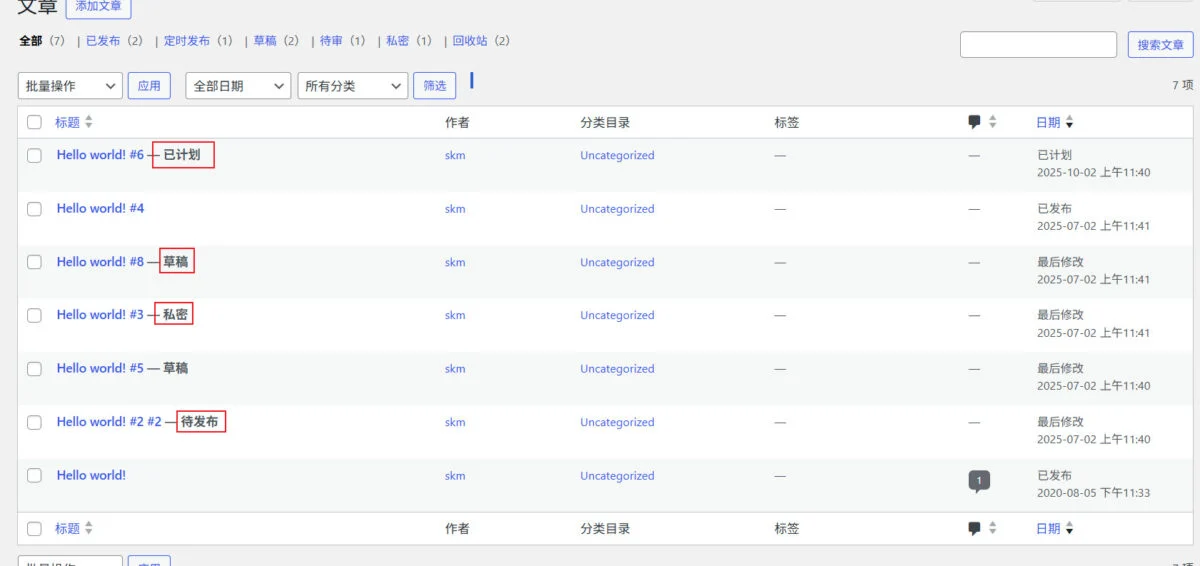Toggle the select-all checkbox in table header
Screen dimensions: 1200x566
[34, 122]
